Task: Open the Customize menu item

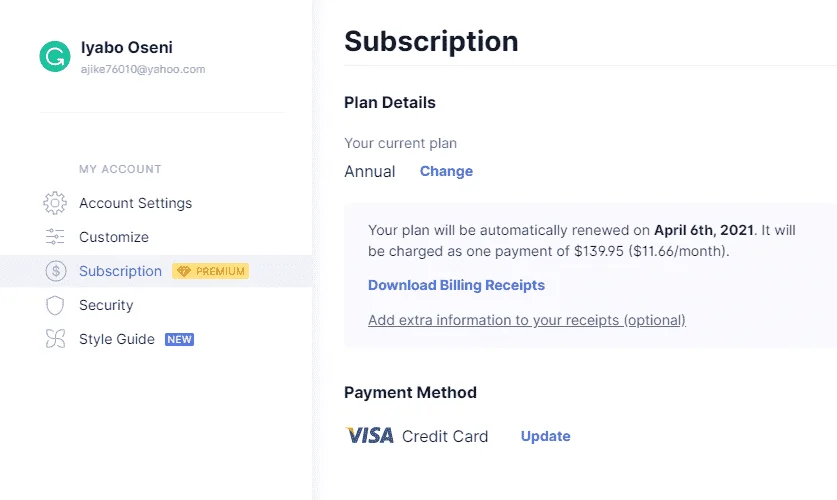Action: click(x=114, y=237)
